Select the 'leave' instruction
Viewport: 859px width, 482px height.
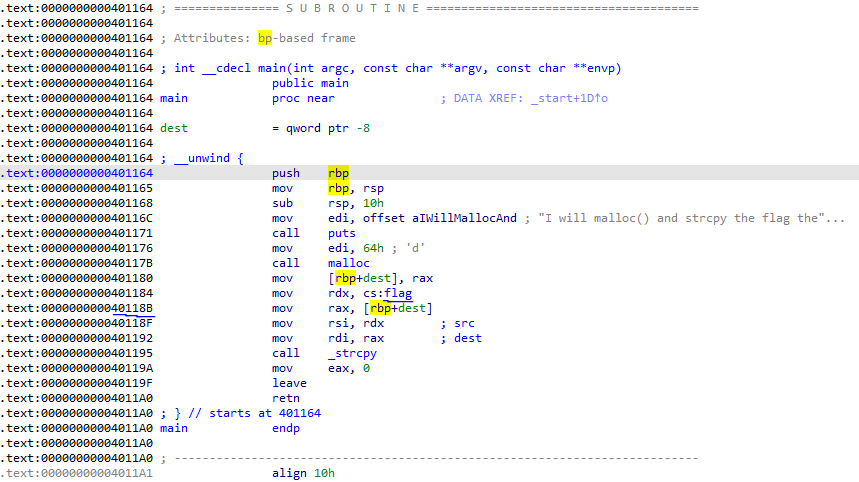(289, 383)
